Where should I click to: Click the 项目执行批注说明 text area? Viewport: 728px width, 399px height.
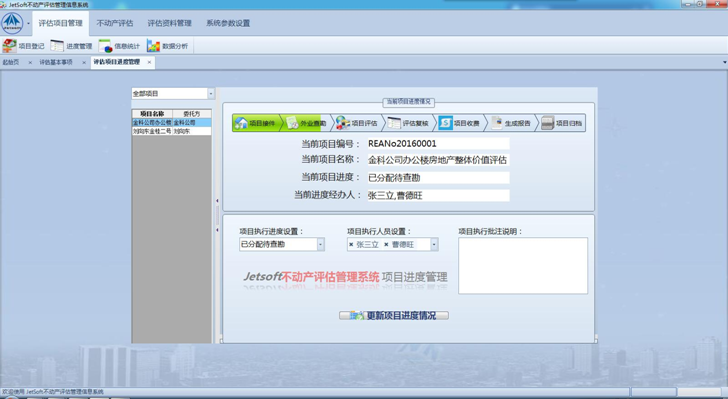tap(523, 266)
